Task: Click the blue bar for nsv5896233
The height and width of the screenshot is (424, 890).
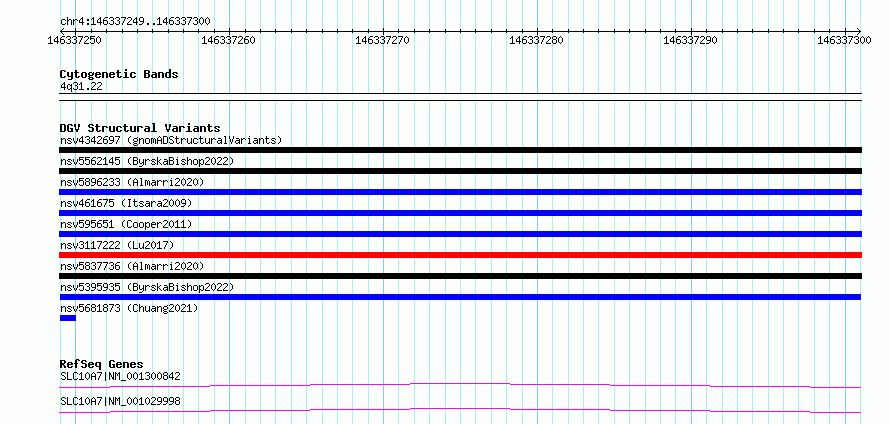Action: [x=460, y=192]
